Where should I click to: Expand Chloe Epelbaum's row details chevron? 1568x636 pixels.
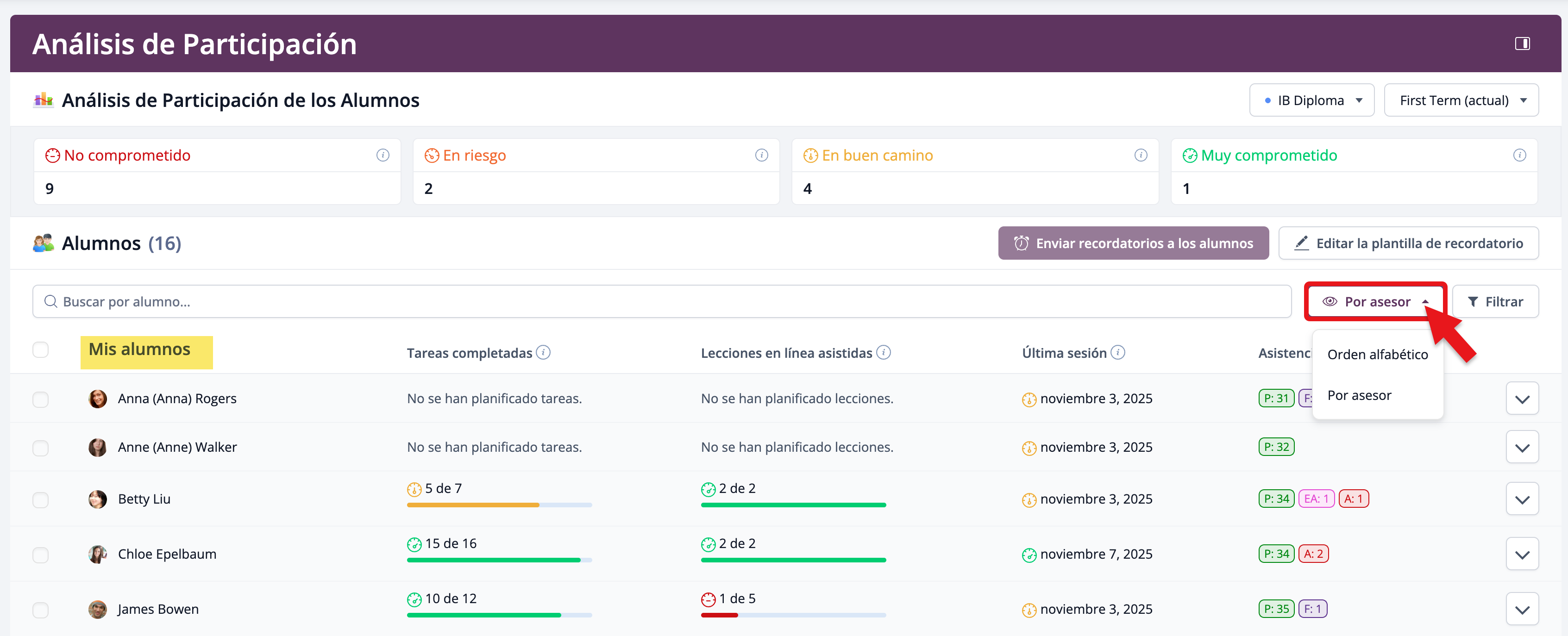click(1522, 555)
